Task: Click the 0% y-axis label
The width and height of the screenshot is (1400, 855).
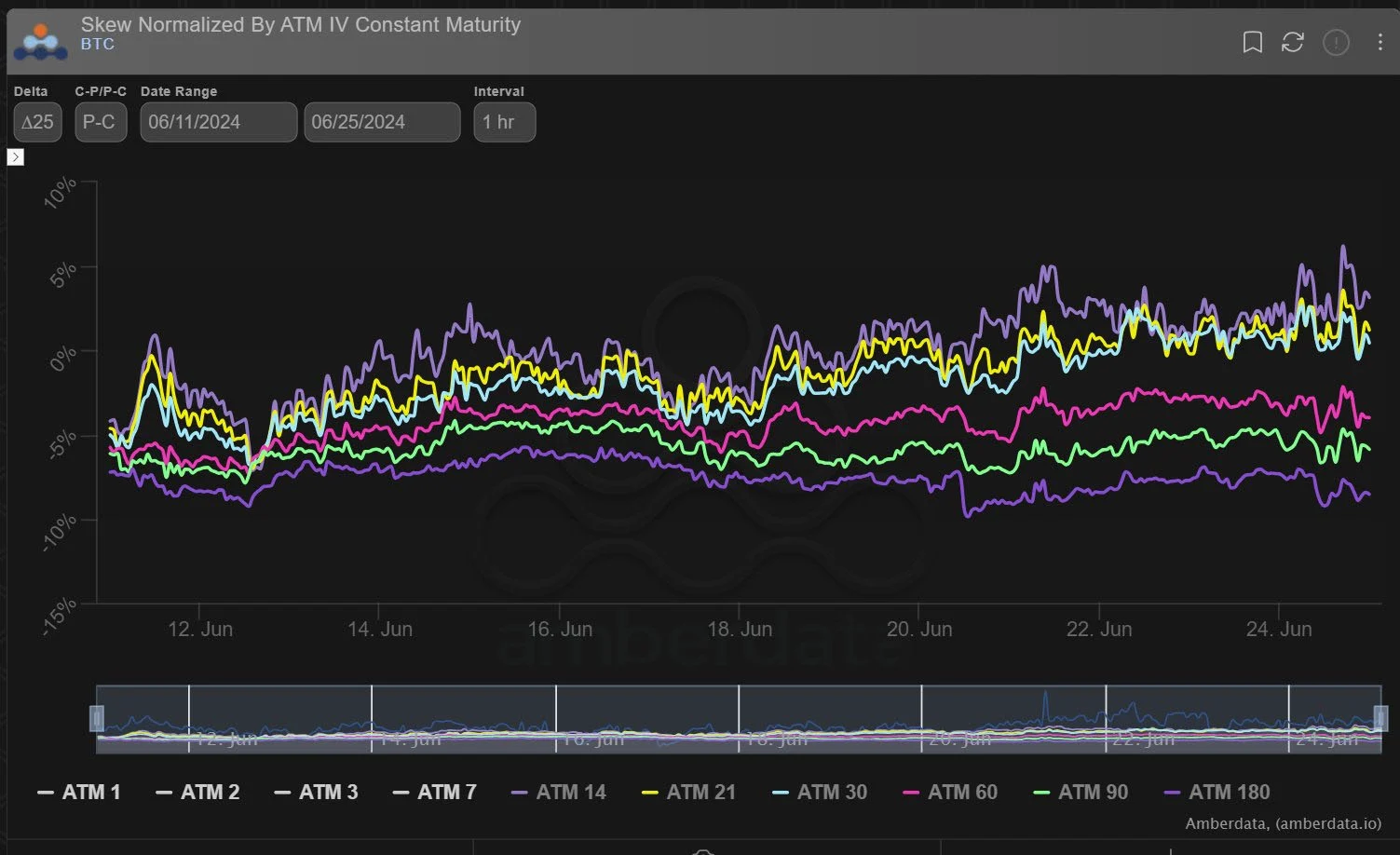Action: 64,358
